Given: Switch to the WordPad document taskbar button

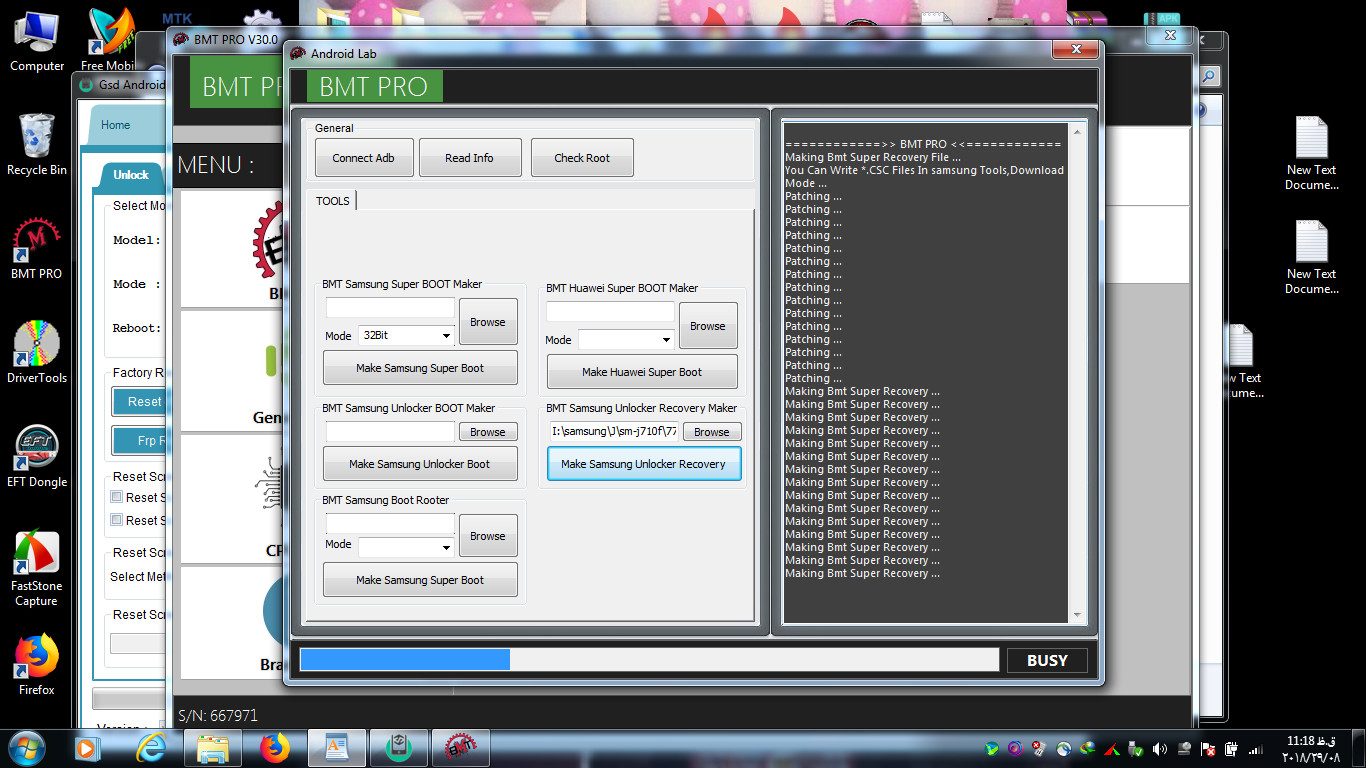Looking at the screenshot, I should (337, 747).
